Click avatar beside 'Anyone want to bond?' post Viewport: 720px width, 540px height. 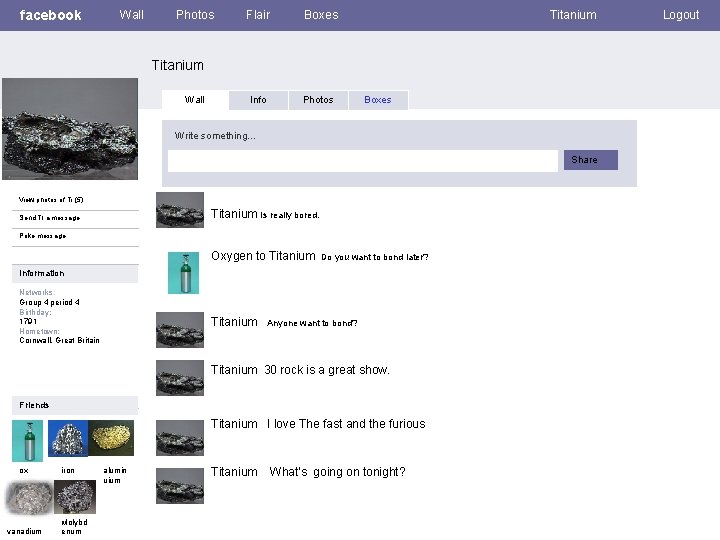[x=180, y=330]
